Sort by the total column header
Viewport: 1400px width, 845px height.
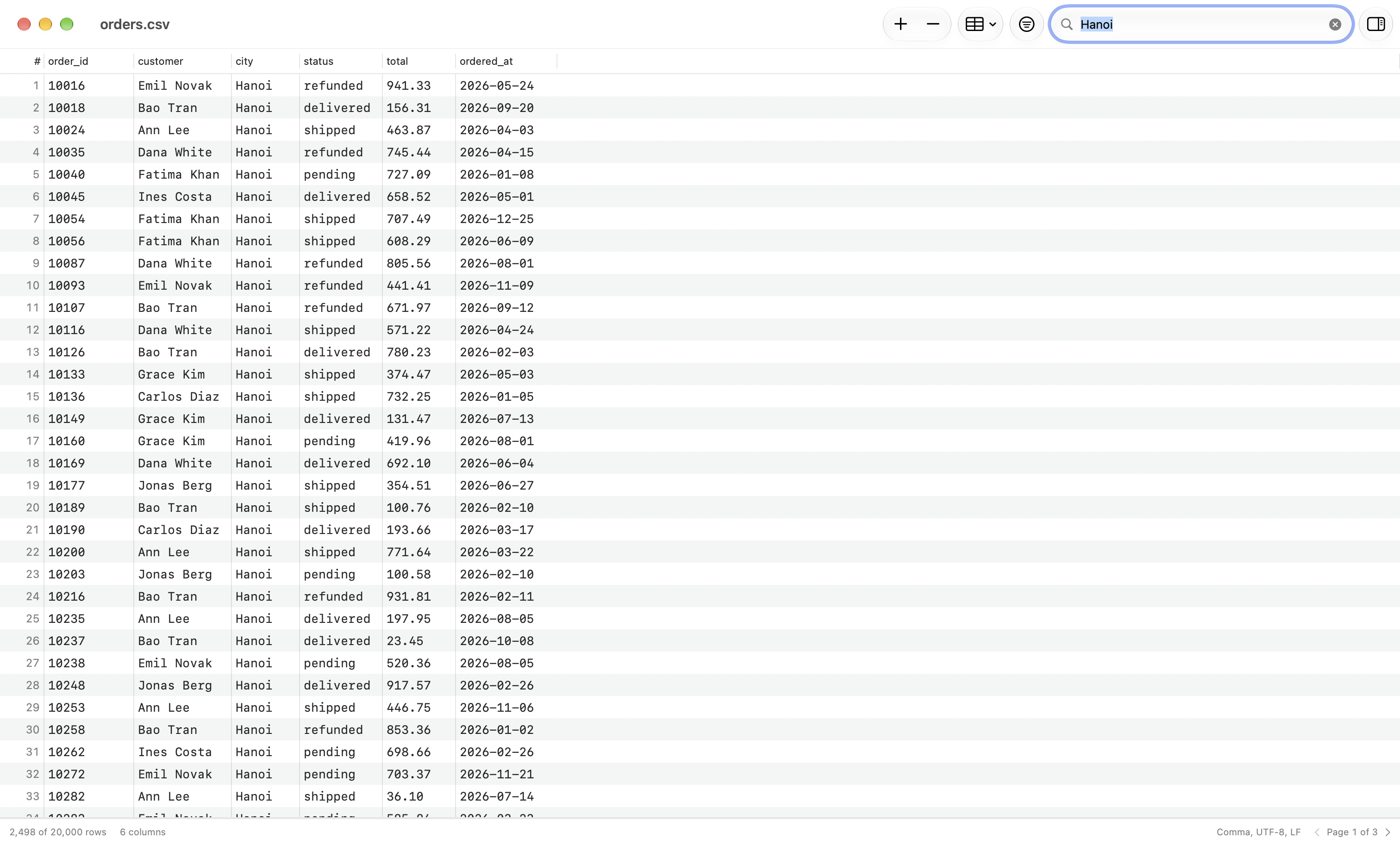point(419,61)
